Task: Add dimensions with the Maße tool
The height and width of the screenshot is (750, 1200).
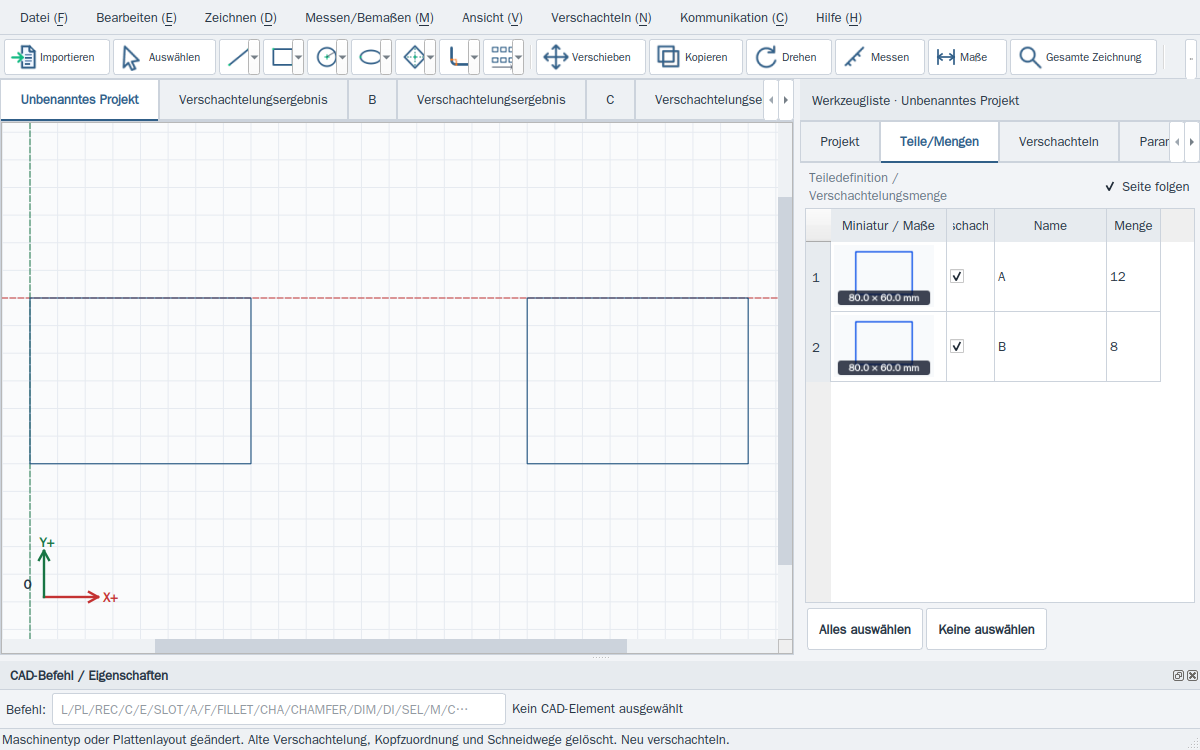Action: click(x=967, y=57)
